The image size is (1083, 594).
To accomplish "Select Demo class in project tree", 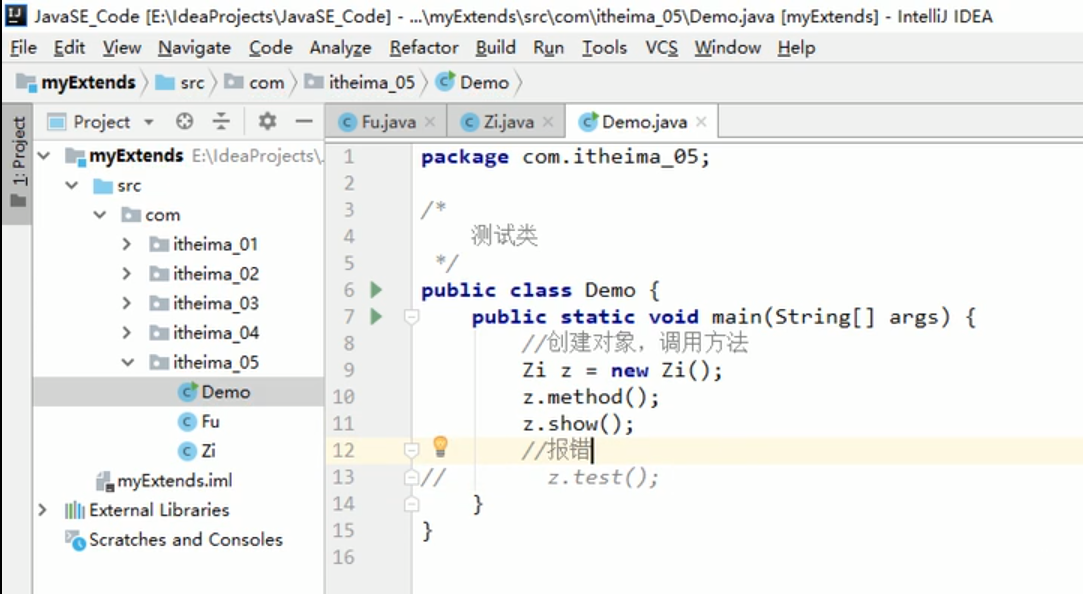I will 225,392.
